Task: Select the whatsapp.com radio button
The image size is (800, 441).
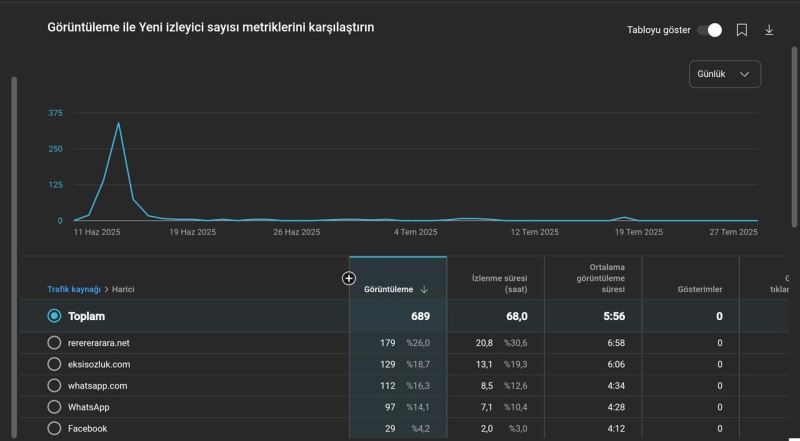Action: point(54,385)
